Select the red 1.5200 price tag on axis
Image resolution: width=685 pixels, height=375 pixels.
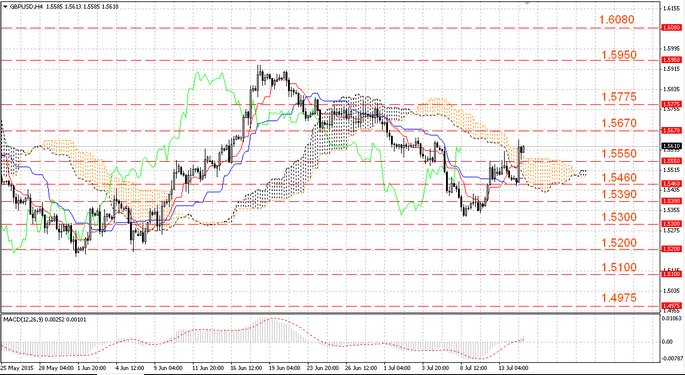671,249
